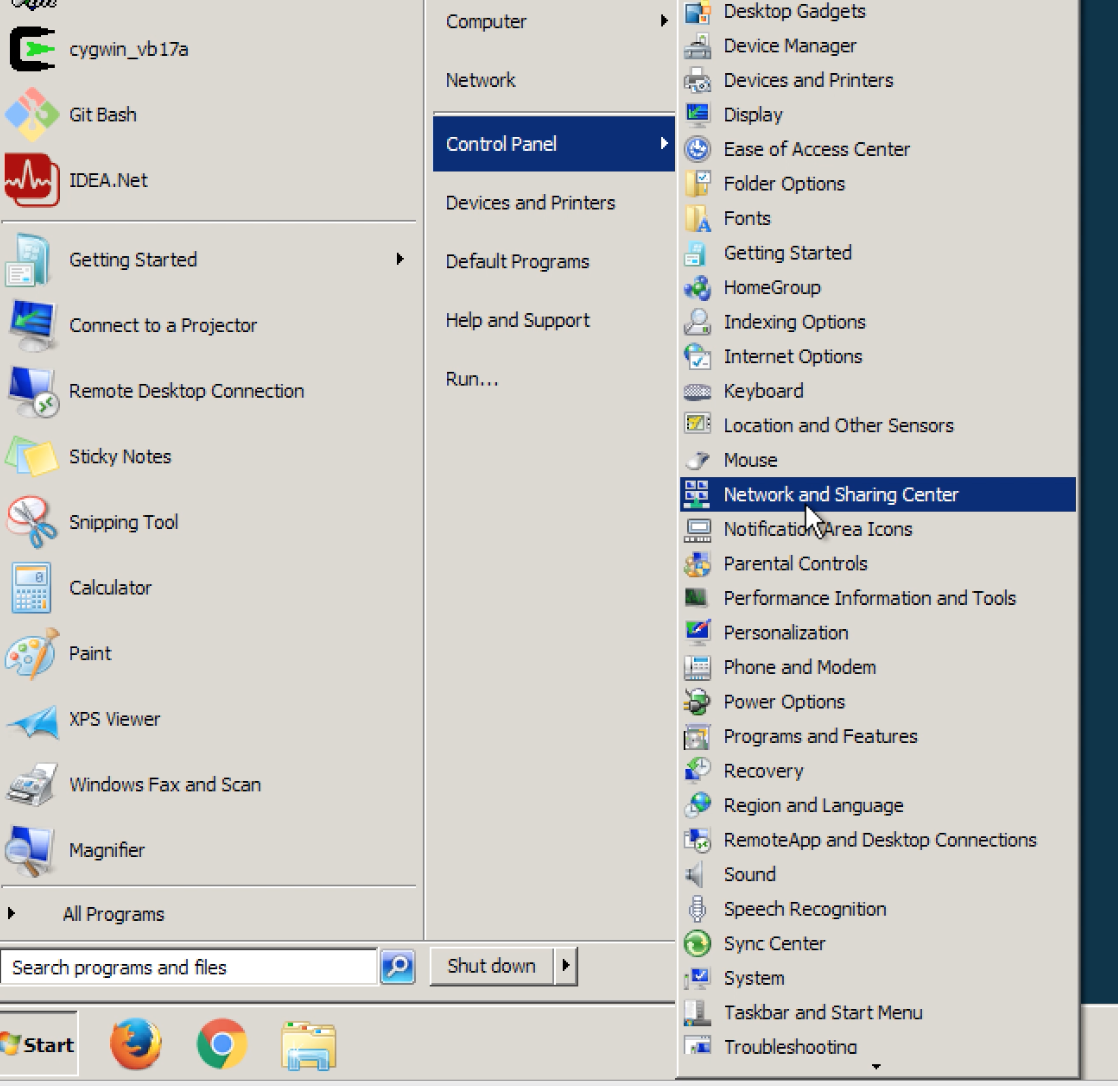Launch the cygwin_vb17a terminal icon
The image size is (1118, 1086).
(x=32, y=49)
